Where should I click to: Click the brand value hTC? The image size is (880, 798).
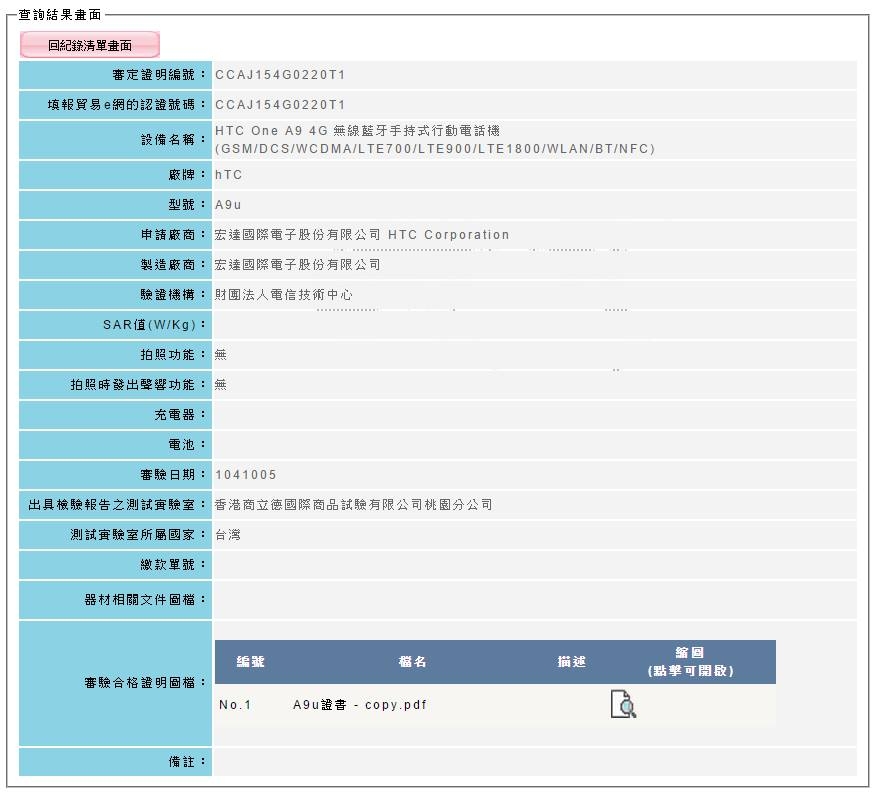point(228,175)
